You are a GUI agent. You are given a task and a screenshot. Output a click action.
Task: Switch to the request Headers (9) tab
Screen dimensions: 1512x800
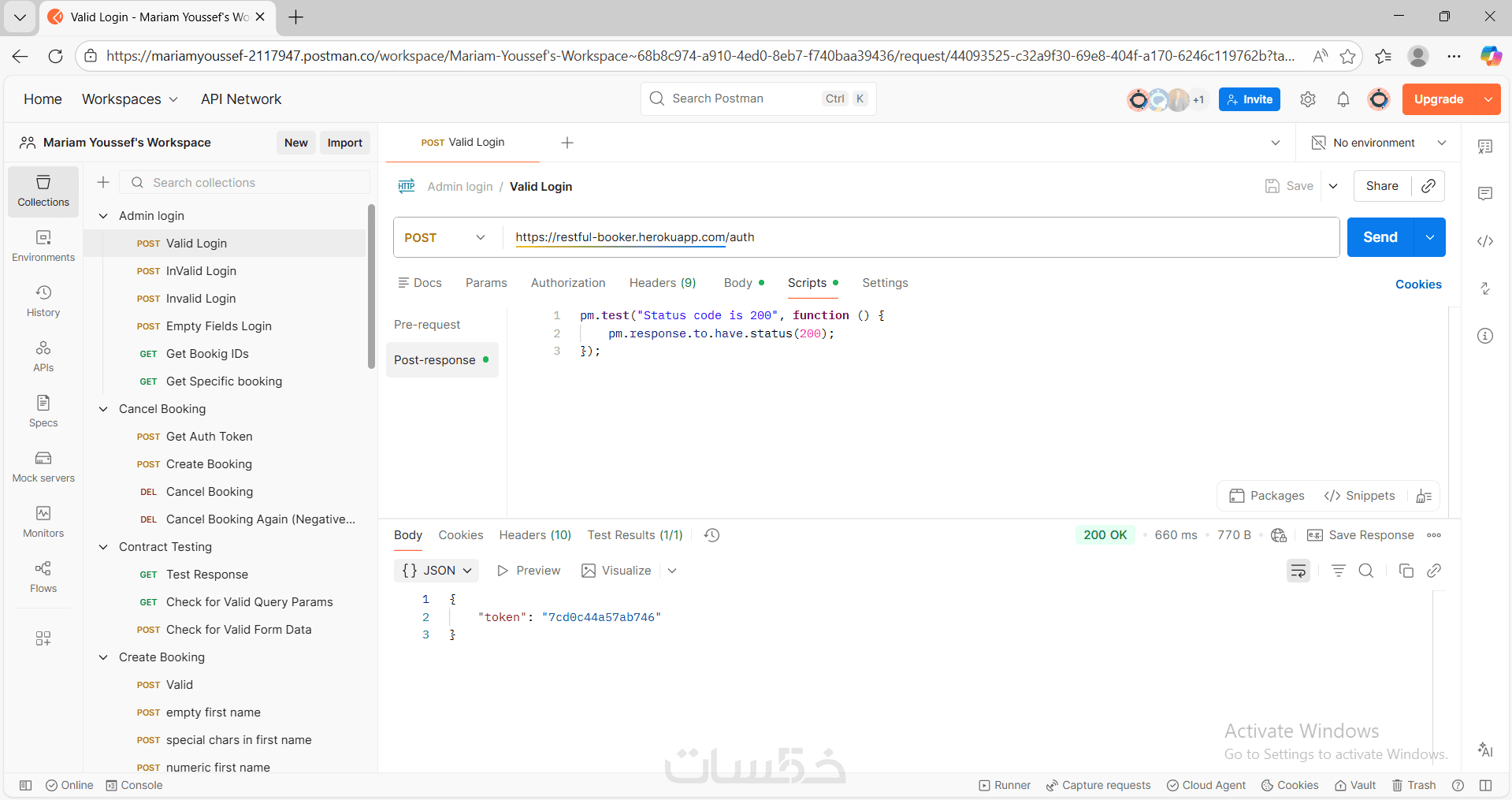pyautogui.click(x=663, y=283)
